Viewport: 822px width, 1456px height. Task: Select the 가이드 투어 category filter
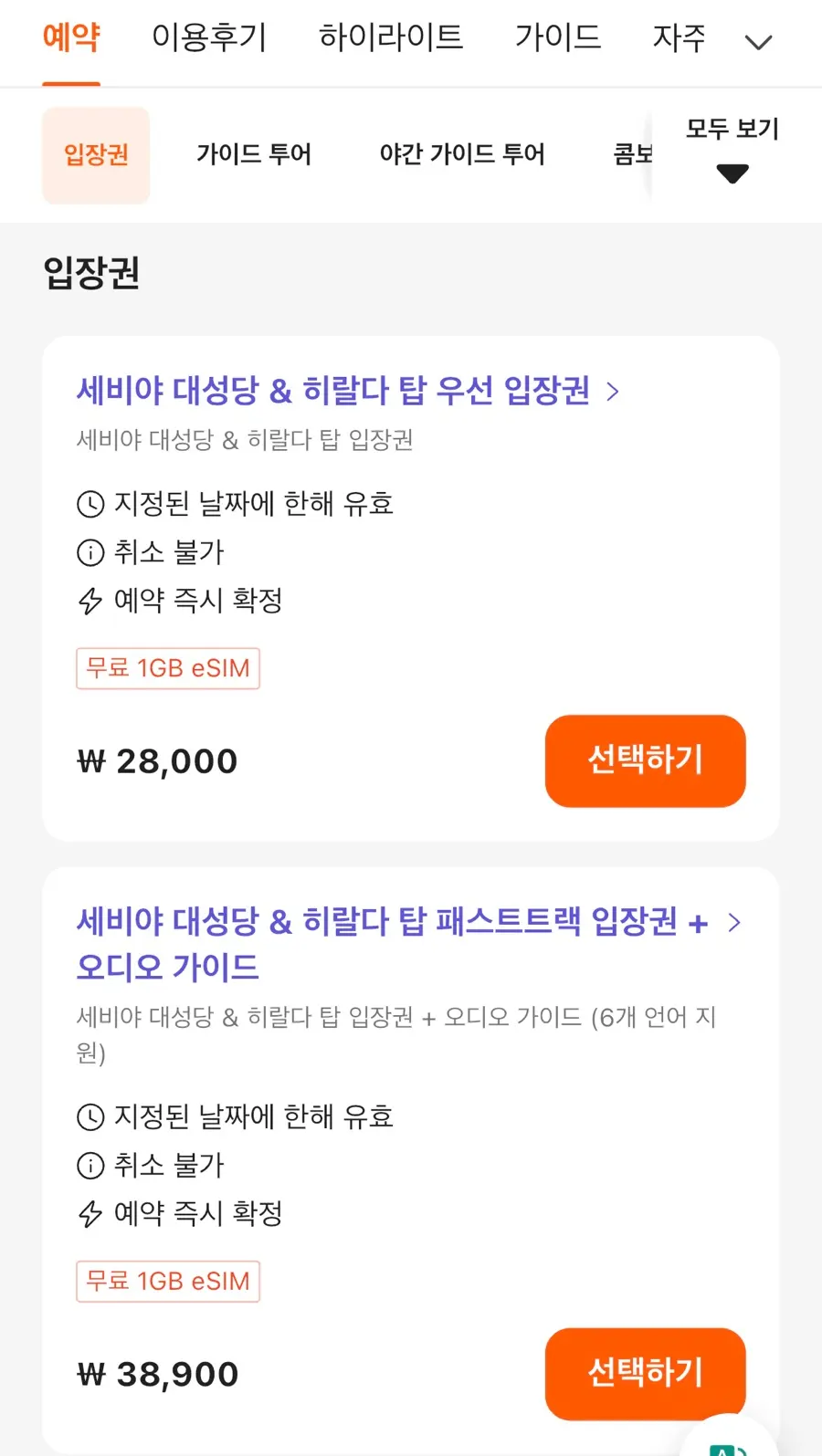pyautogui.click(x=254, y=154)
